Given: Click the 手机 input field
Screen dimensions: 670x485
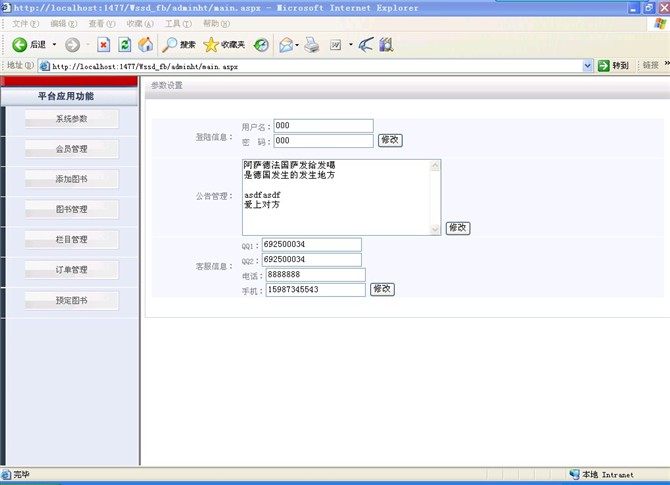Looking at the screenshot, I should (x=315, y=290).
